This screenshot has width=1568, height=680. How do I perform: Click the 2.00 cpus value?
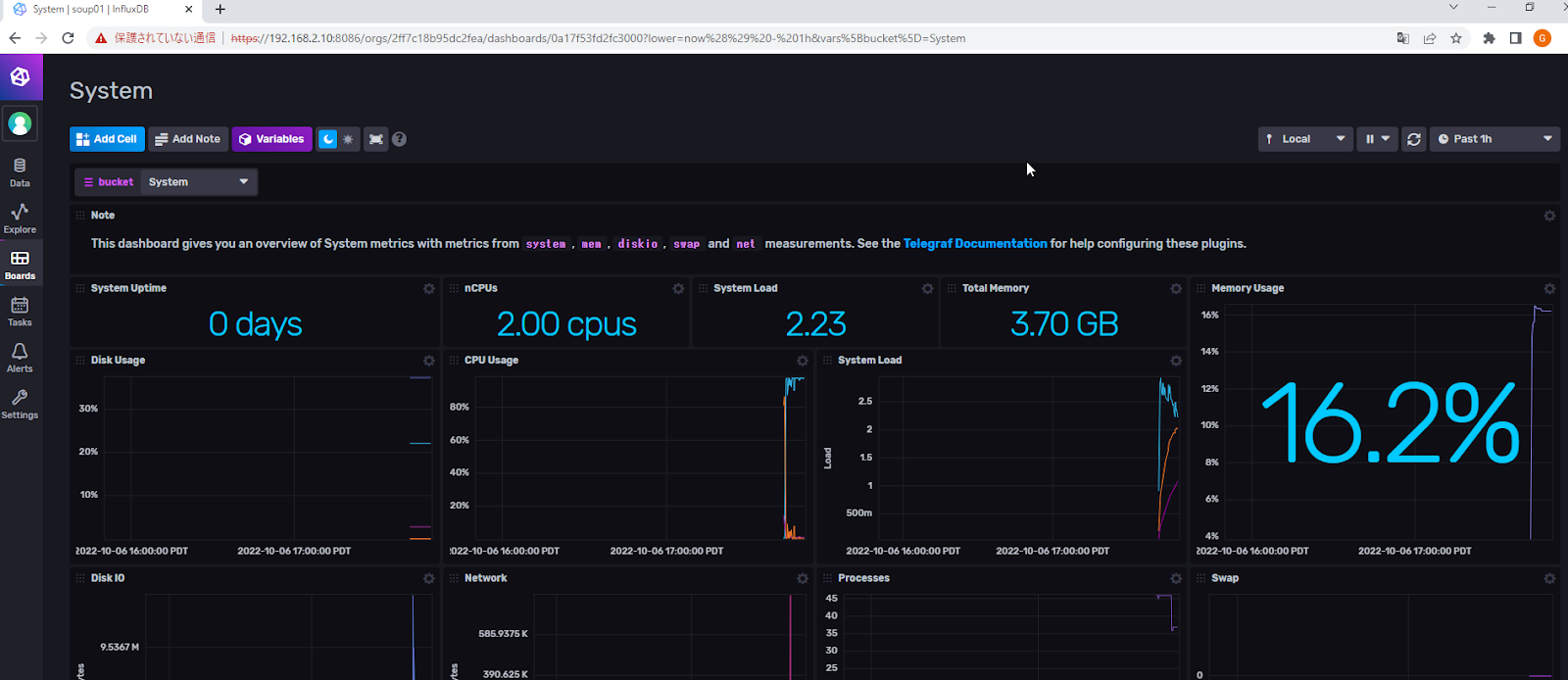(566, 324)
